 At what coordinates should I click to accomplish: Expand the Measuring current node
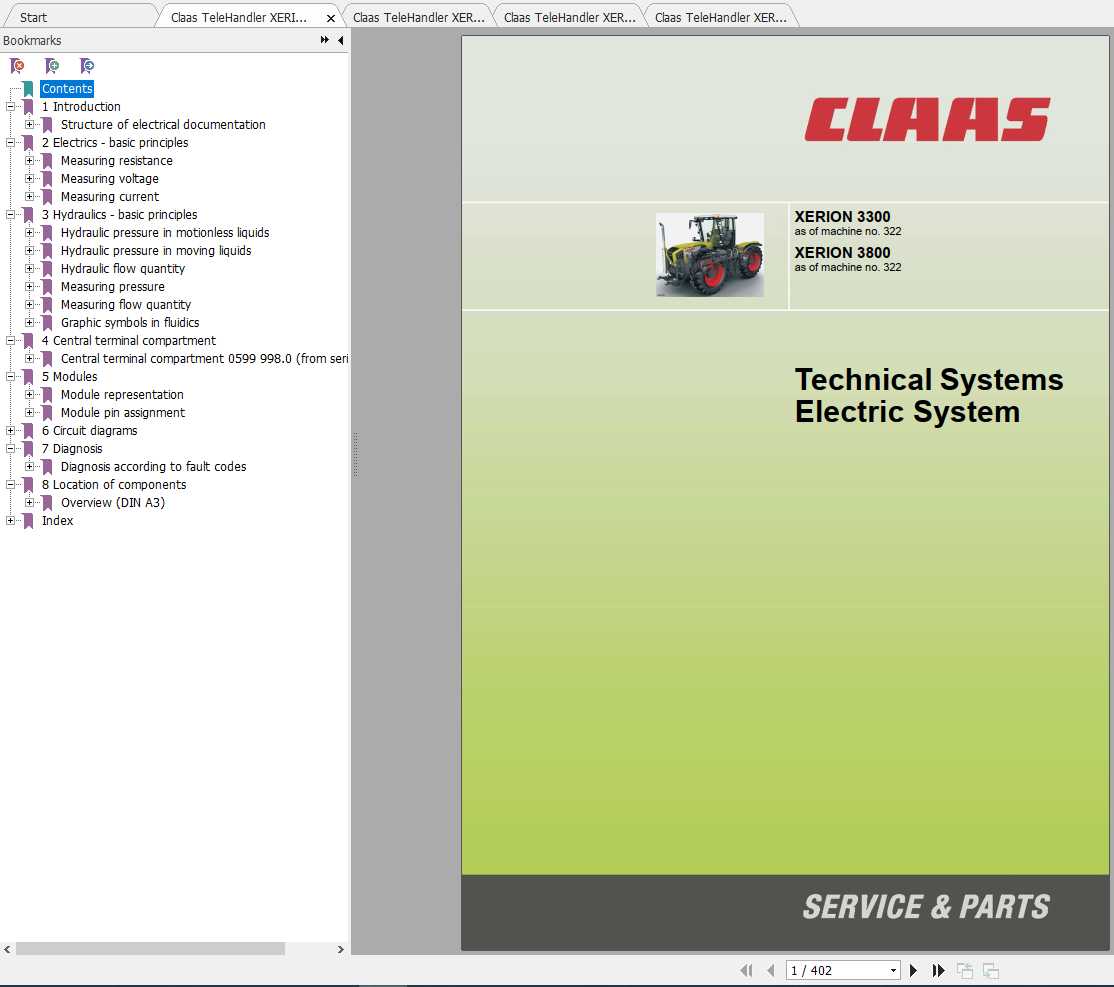(29, 196)
